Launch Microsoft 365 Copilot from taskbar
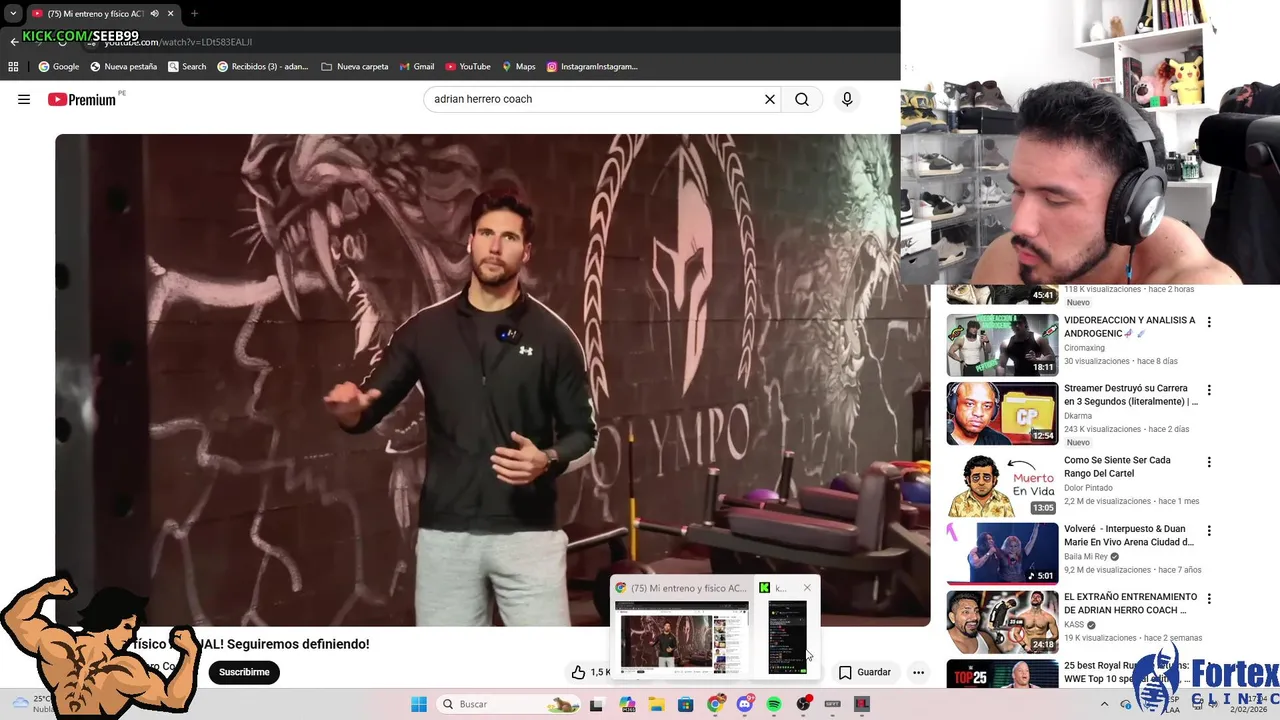1280x720 pixels. point(627,704)
